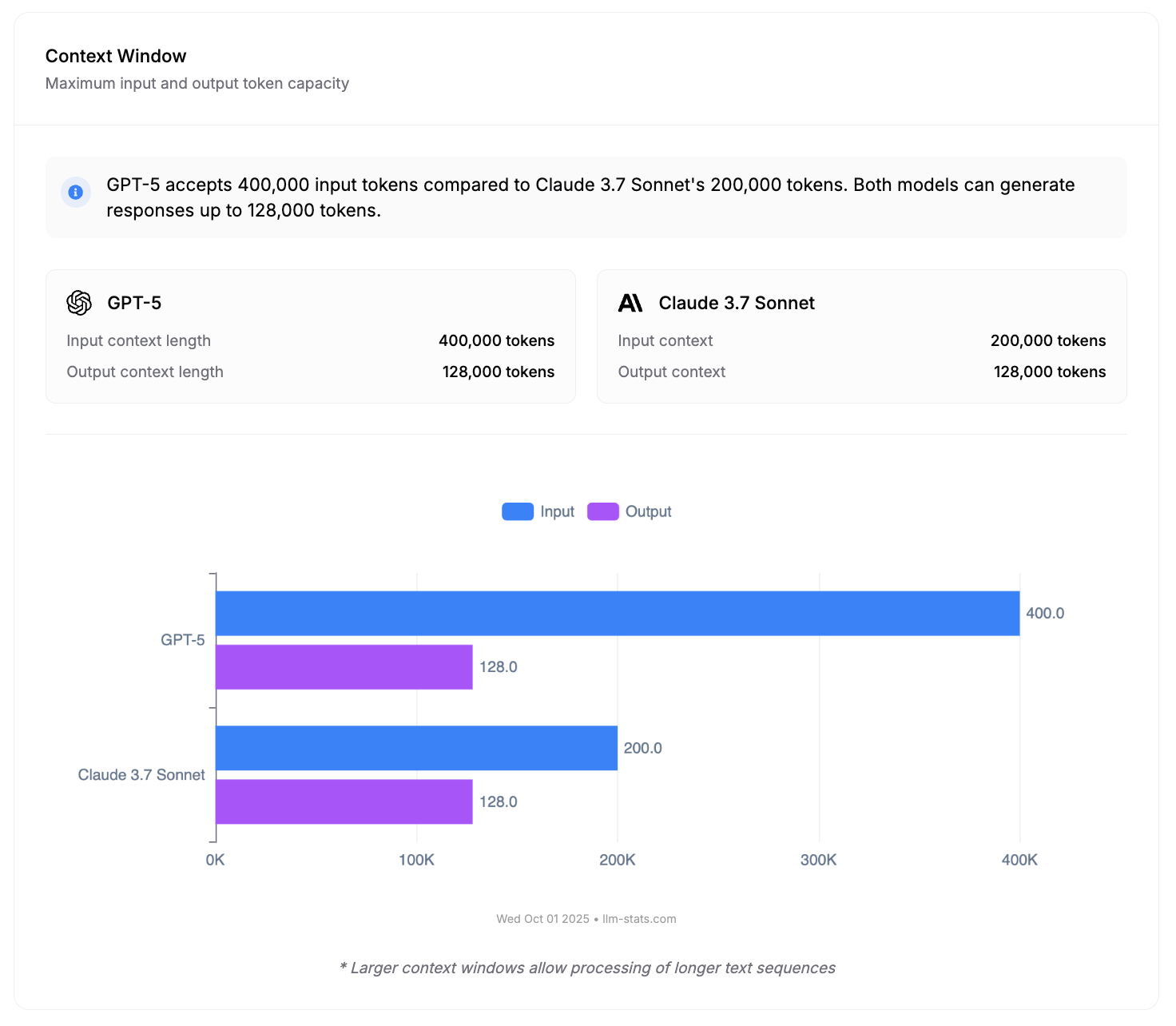1176x1026 pixels.
Task: Click the Context Window heading
Action: pyautogui.click(x=116, y=56)
